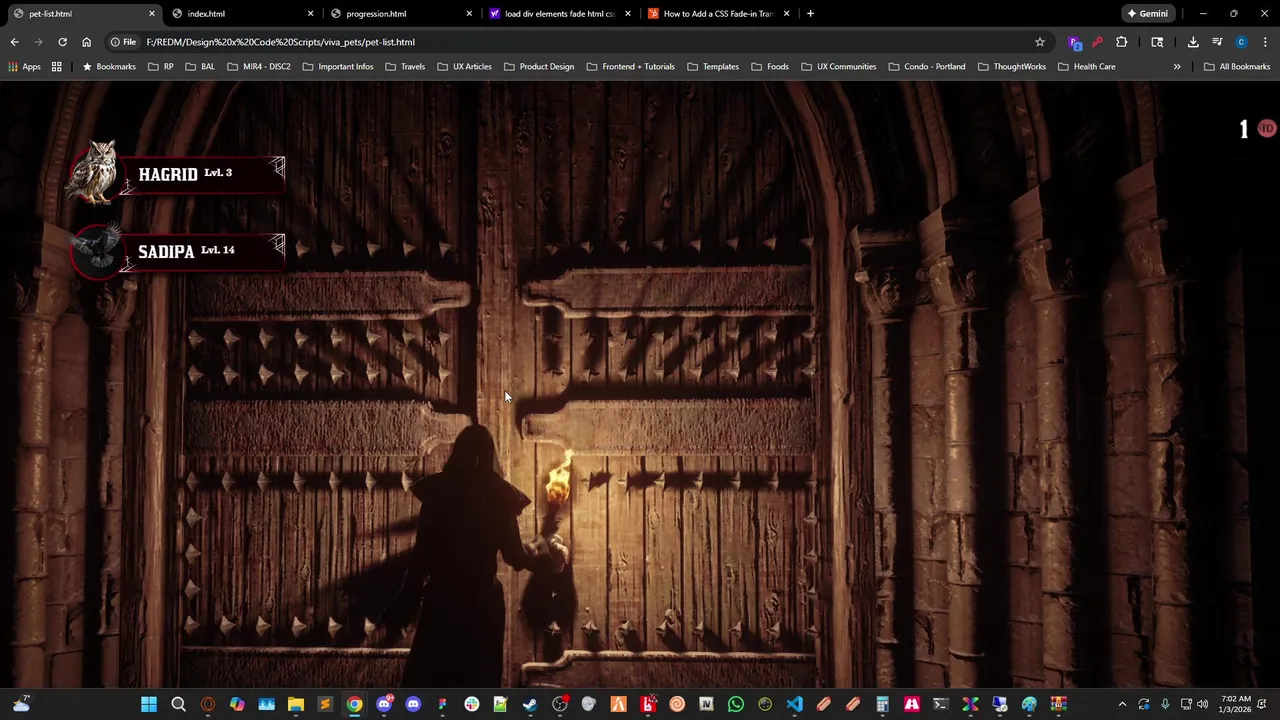Viewport: 1280px width, 720px height.
Task: Open the Health Care bookmark folder
Action: coord(1086,67)
